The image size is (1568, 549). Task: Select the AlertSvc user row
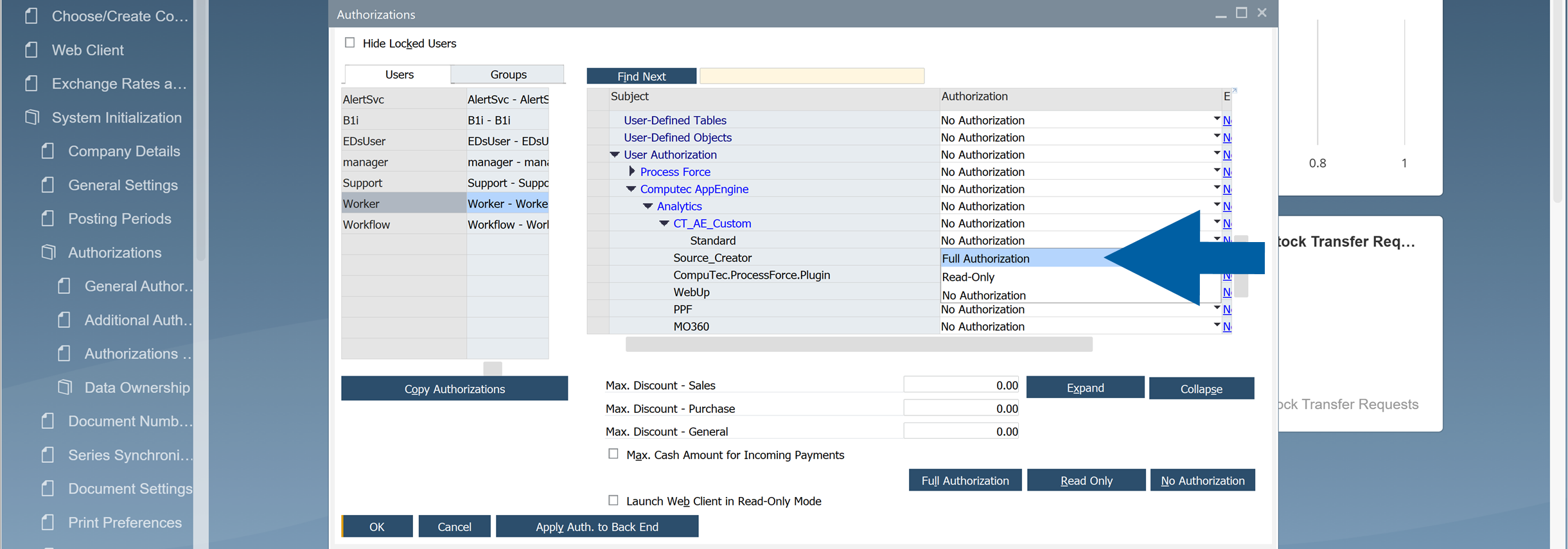[x=445, y=100]
